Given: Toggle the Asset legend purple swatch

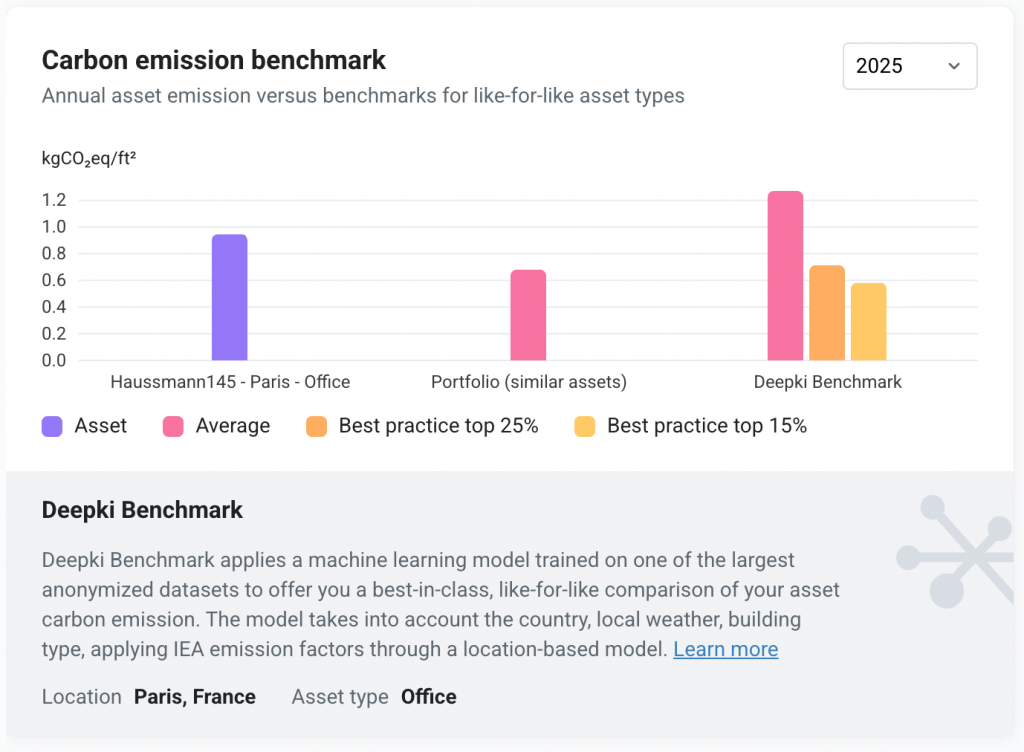Looking at the screenshot, I should pyautogui.click(x=52, y=426).
